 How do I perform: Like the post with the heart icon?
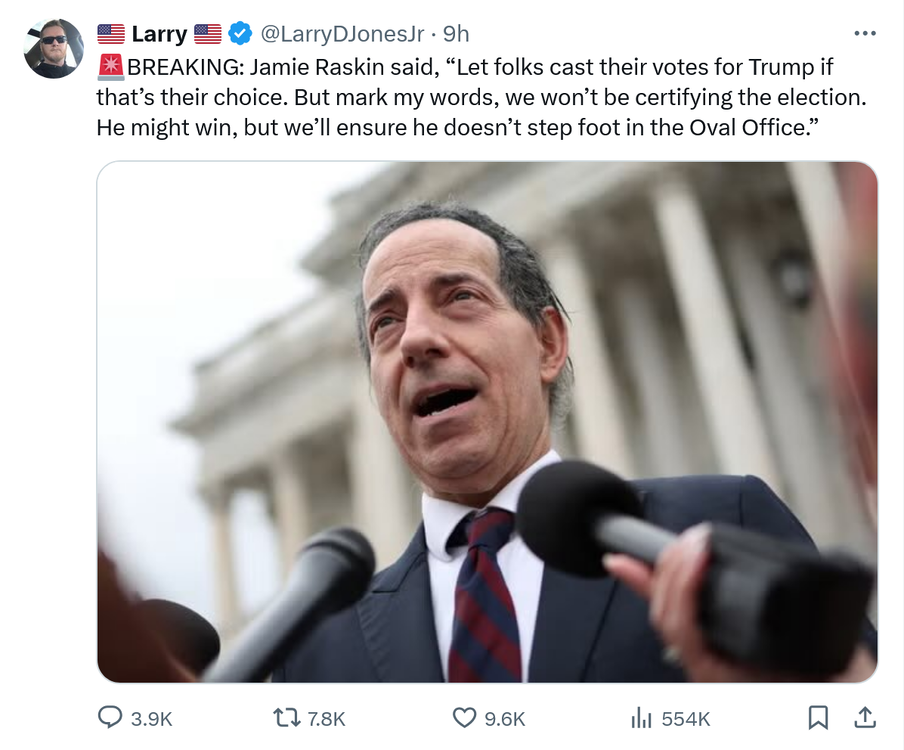464,717
